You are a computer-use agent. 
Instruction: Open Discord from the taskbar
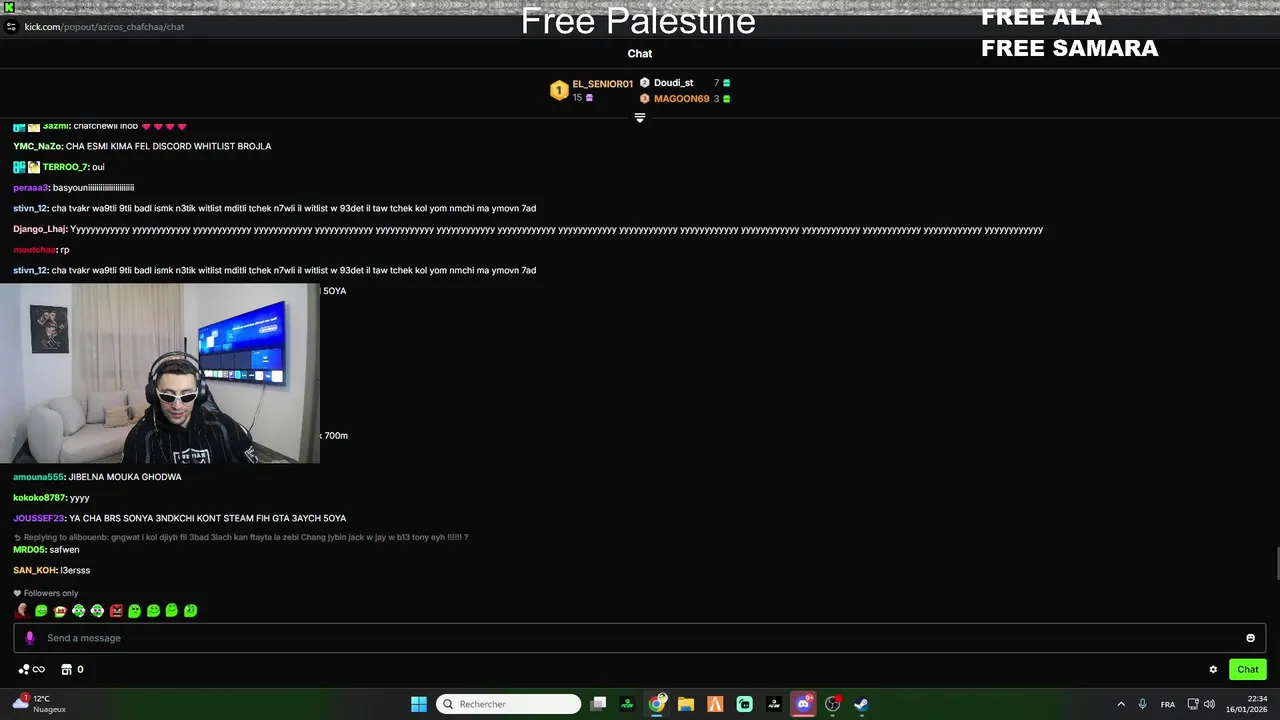[x=803, y=704]
